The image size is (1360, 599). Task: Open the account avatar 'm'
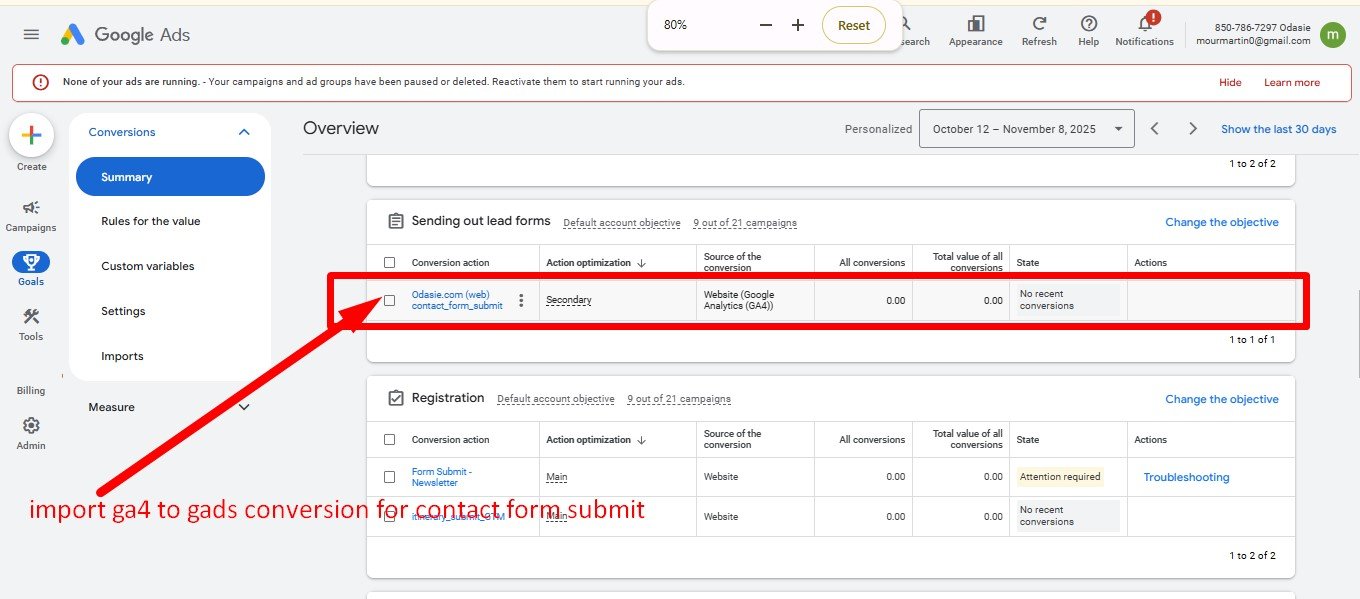1332,35
